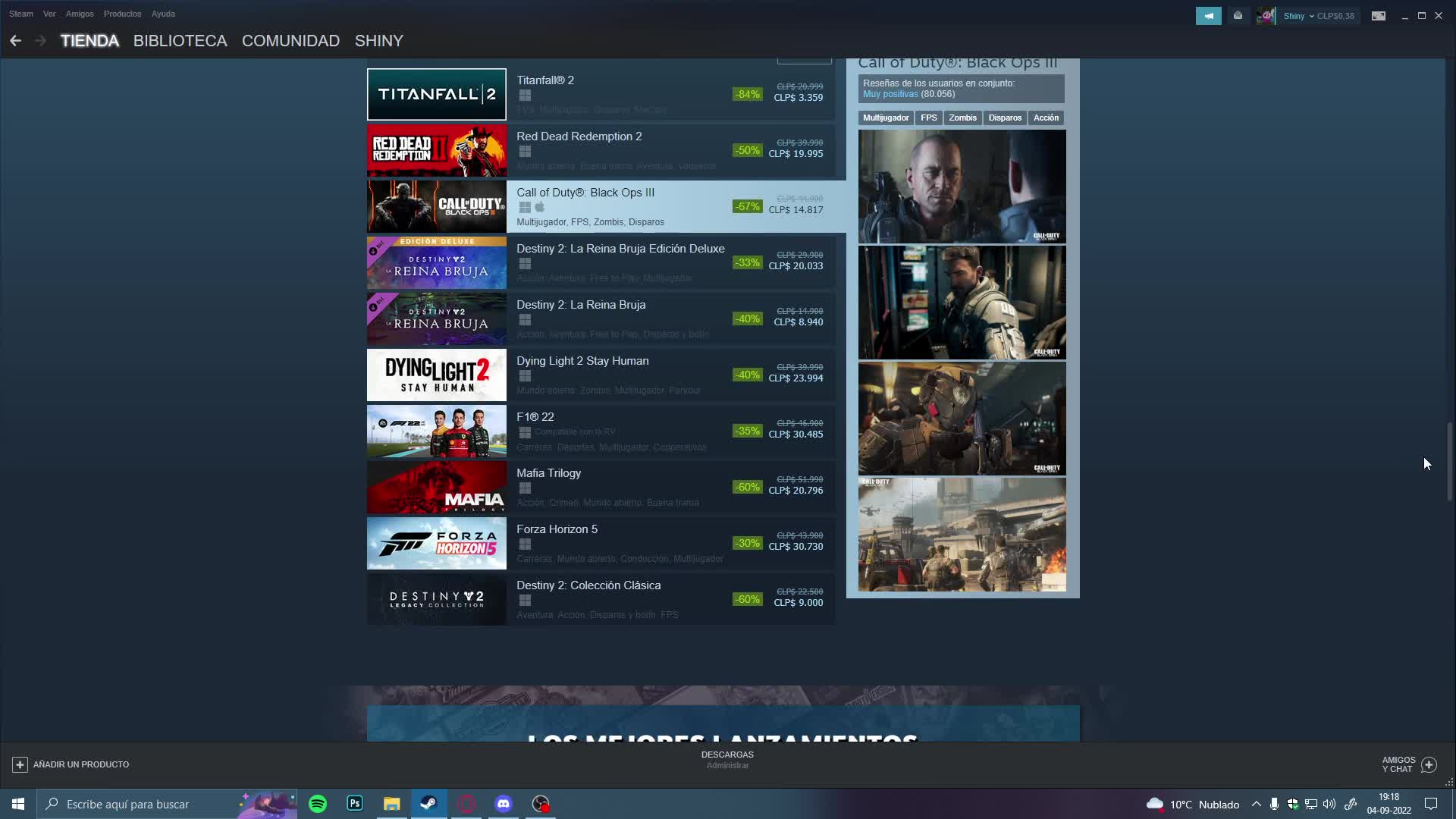The height and width of the screenshot is (819, 1456).
Task: Toggle Big Picture mode icon
Action: click(x=1379, y=16)
